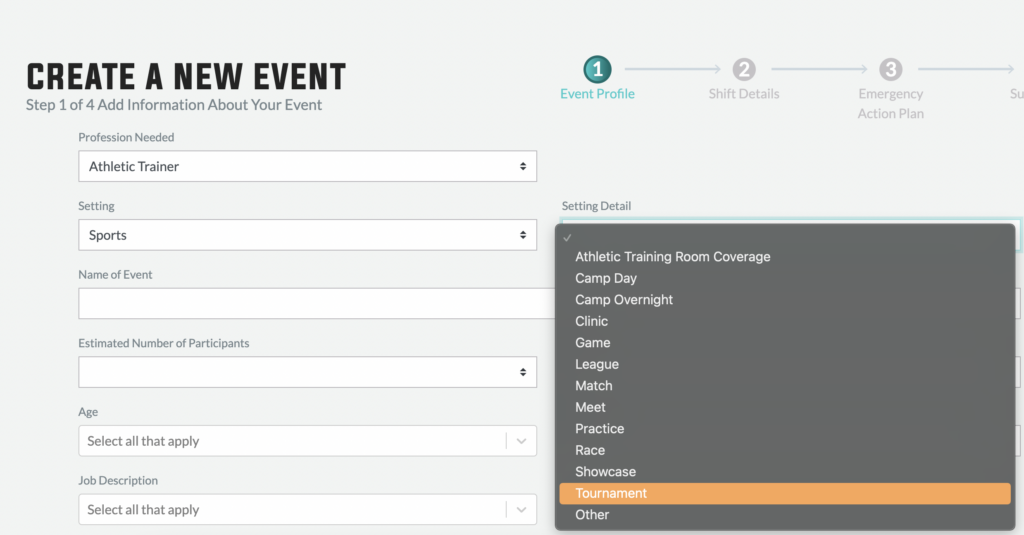The height and width of the screenshot is (535, 1024).
Task: Choose Athletic Training Room Coverage option
Action: point(672,257)
